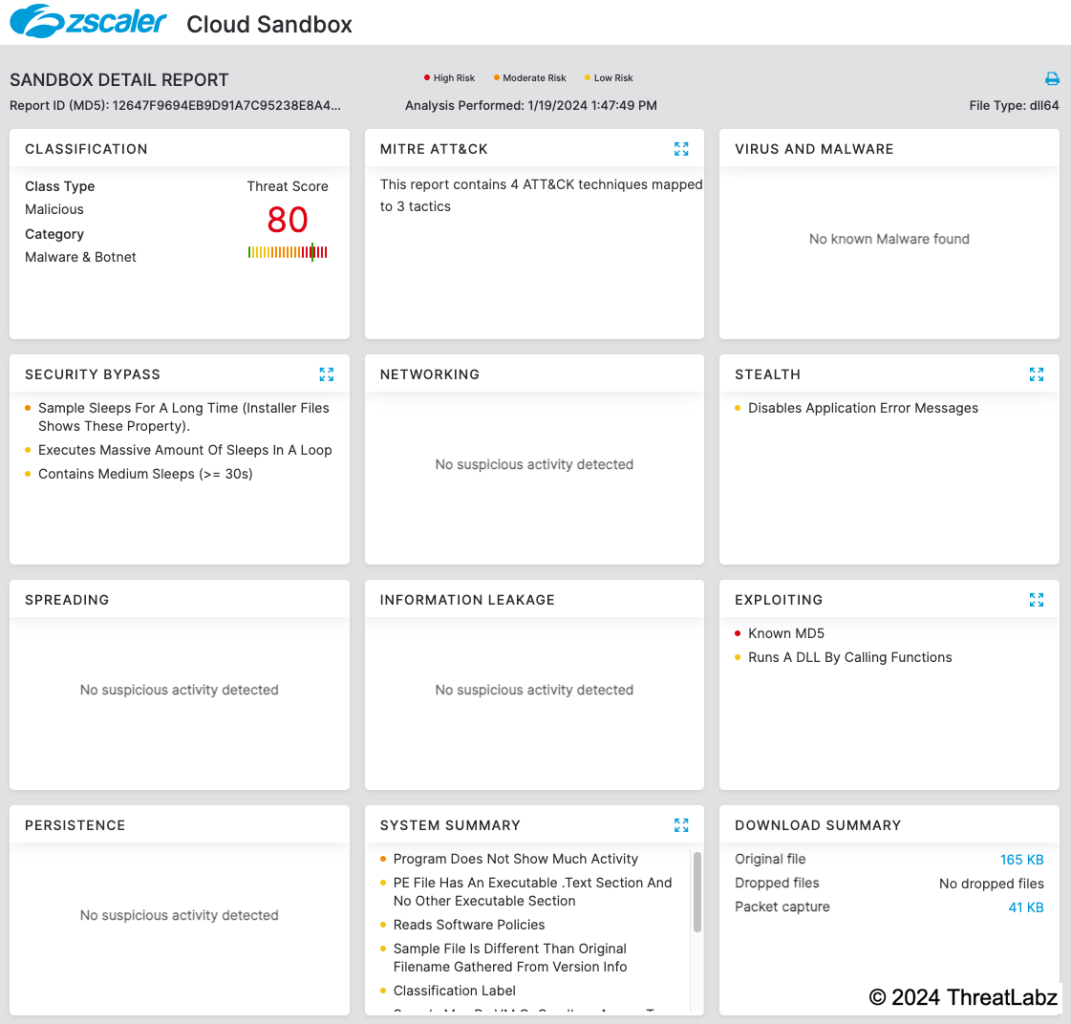Download the packet capture via 41 KB link
Screen dimensions: 1071x1024
[x=1026, y=906]
